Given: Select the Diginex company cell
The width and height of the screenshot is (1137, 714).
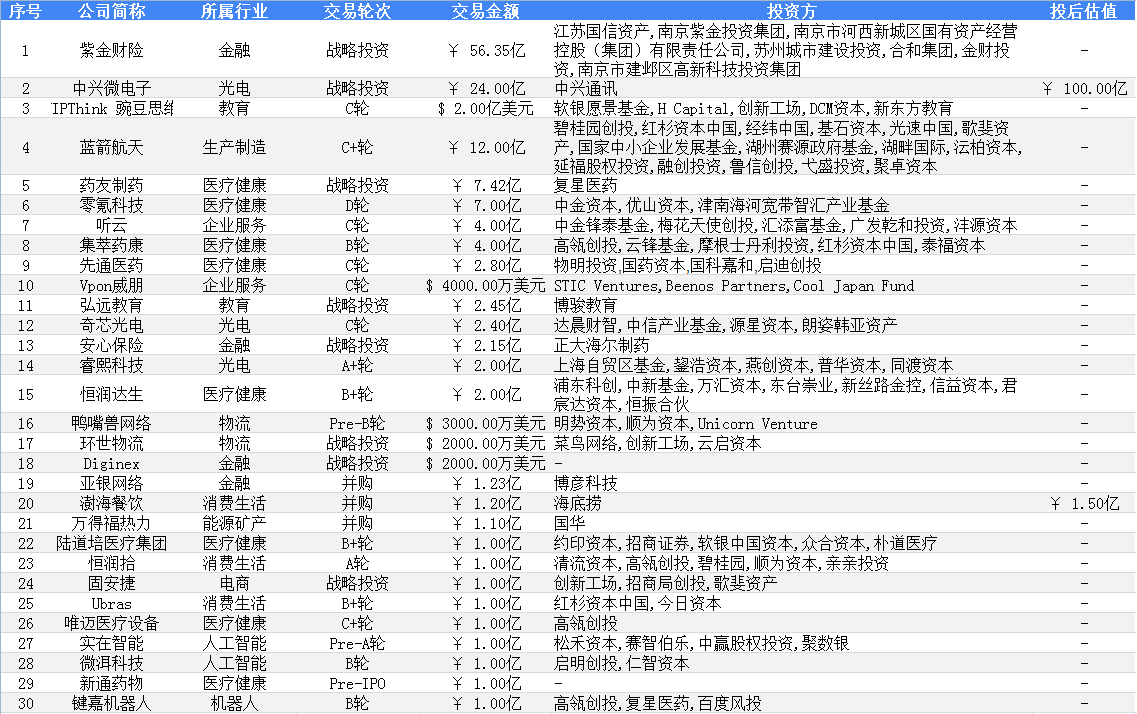Looking at the screenshot, I should (x=112, y=463).
